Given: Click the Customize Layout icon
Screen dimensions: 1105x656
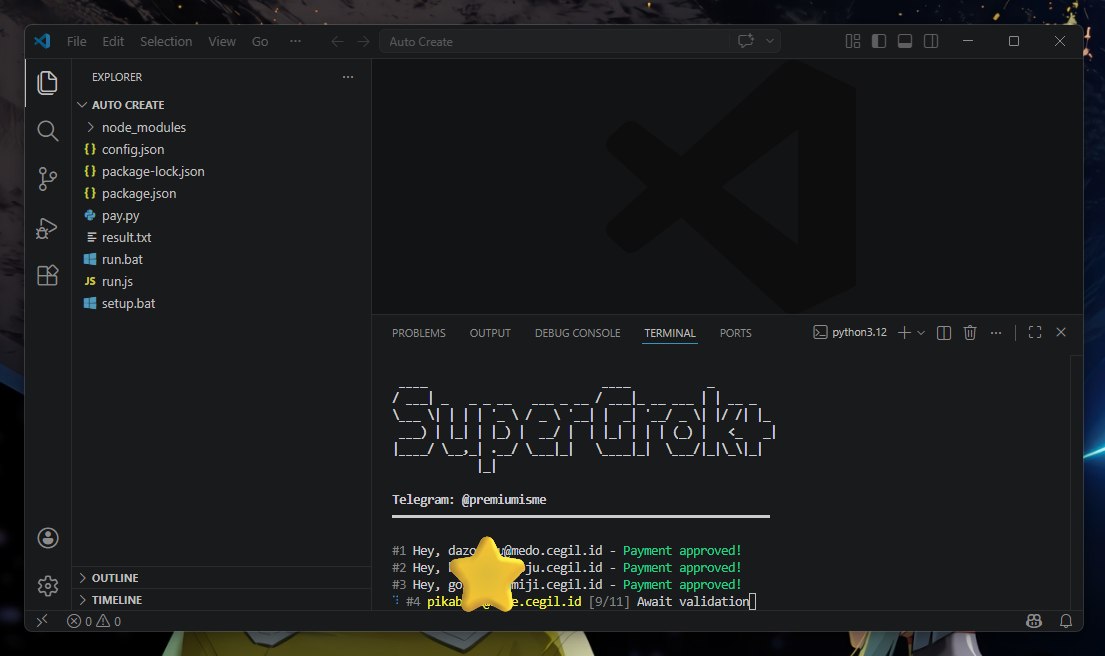Looking at the screenshot, I should pos(853,41).
